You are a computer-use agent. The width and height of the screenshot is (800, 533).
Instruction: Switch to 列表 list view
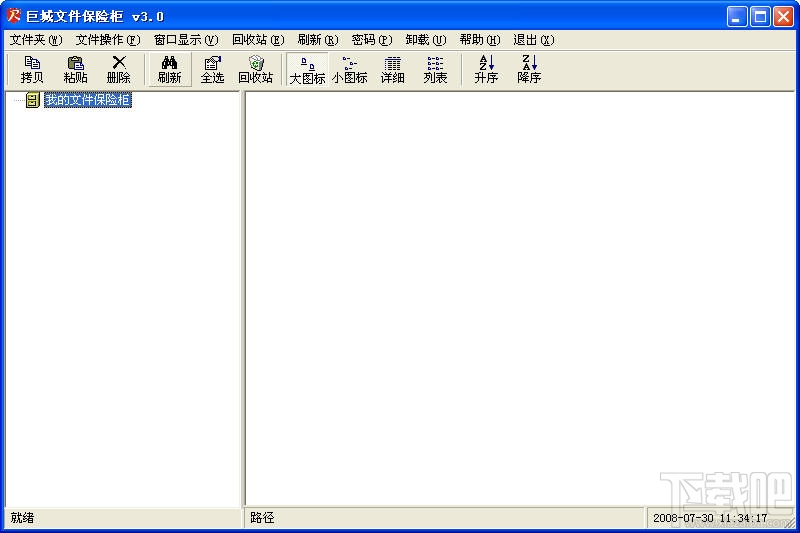(435, 69)
